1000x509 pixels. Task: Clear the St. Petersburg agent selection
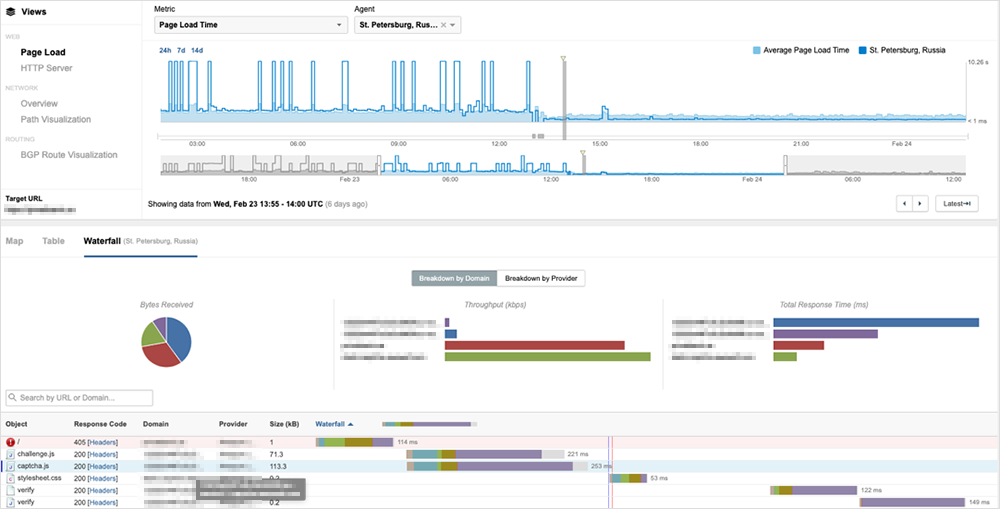(443, 24)
